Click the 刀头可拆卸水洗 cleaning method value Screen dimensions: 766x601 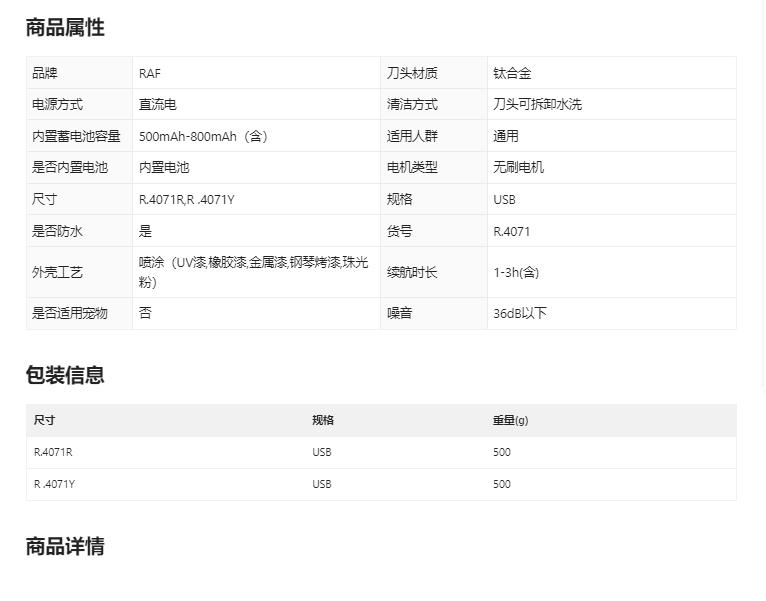(x=537, y=104)
